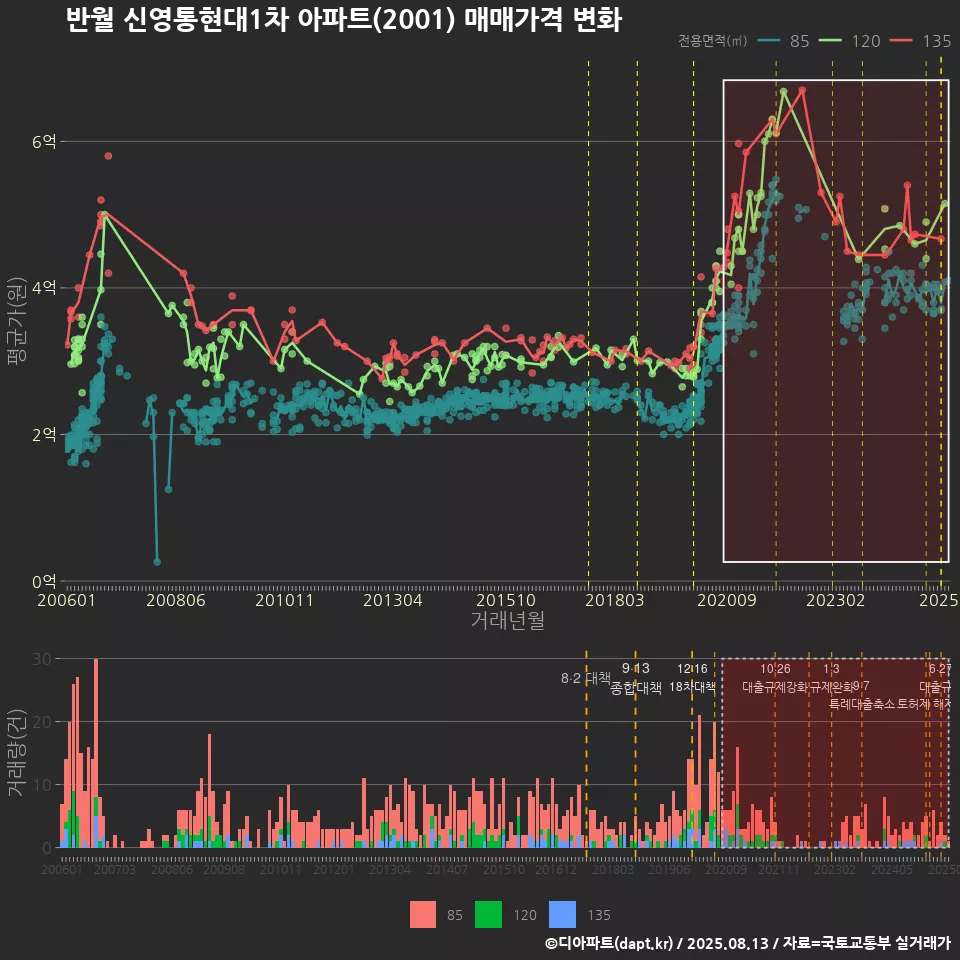The height and width of the screenshot is (960, 960).
Task: Click the 특례대출축소 annotation label
Action: [862, 704]
